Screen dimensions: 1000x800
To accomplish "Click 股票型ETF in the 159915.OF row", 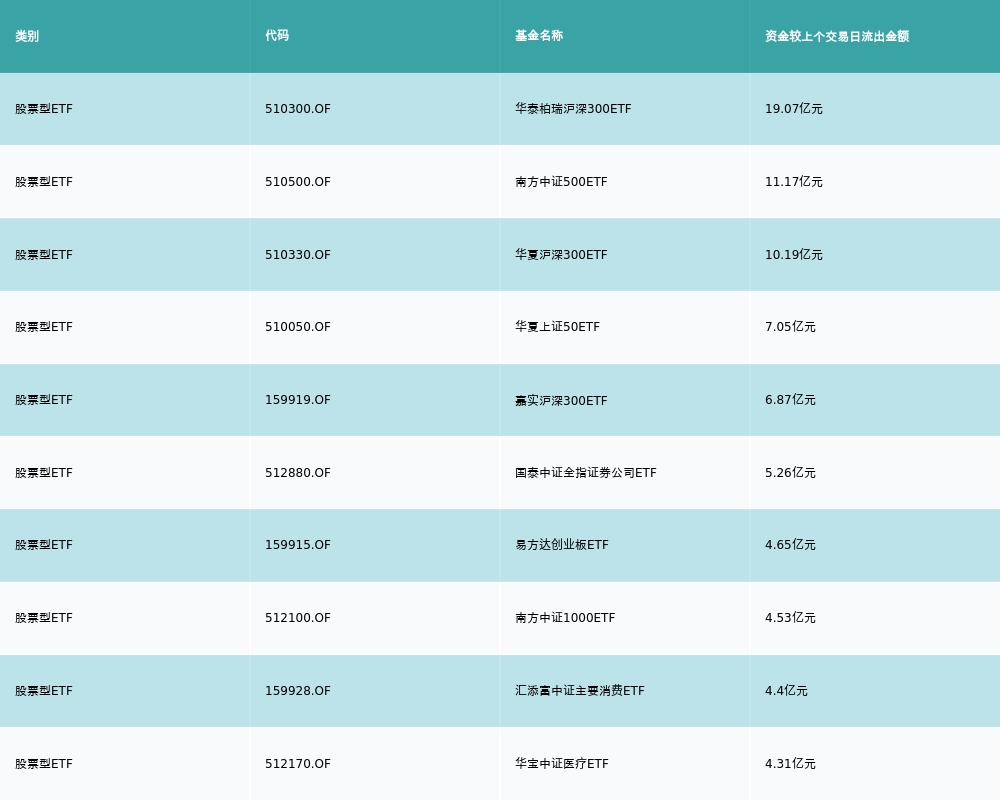I will [44, 545].
